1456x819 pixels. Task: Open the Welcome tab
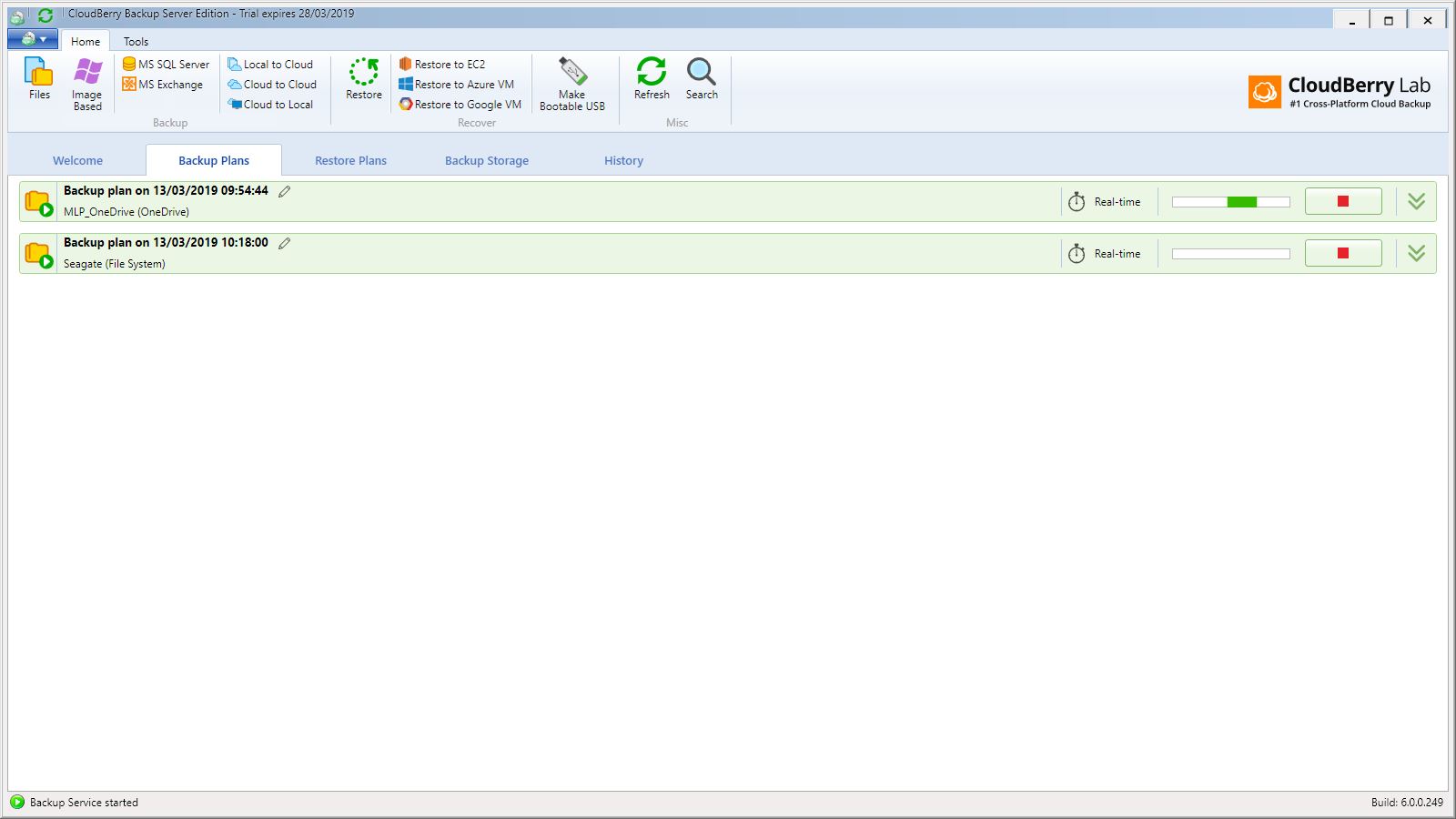click(x=77, y=160)
